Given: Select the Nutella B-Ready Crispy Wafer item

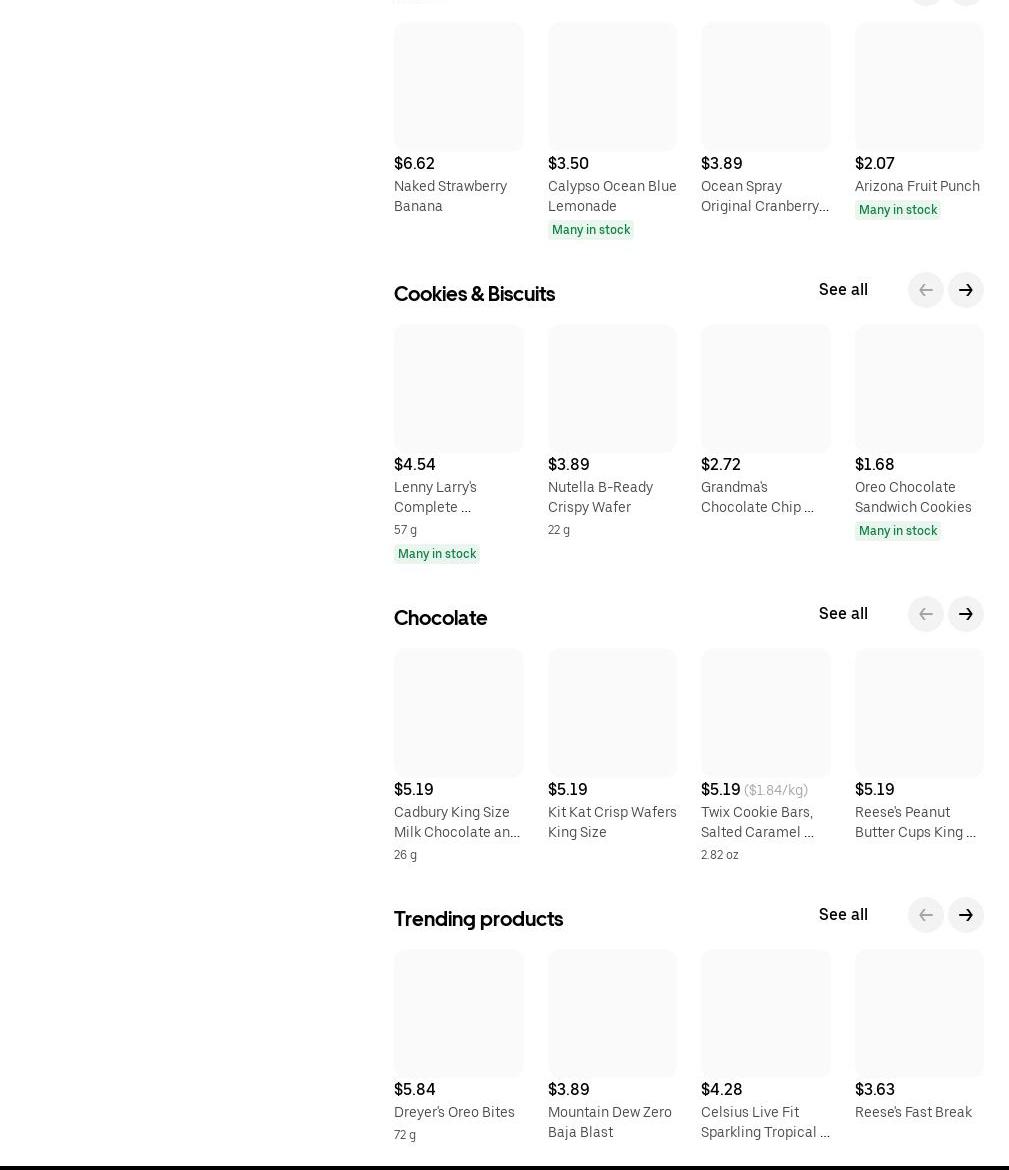Looking at the screenshot, I should pos(612,388).
